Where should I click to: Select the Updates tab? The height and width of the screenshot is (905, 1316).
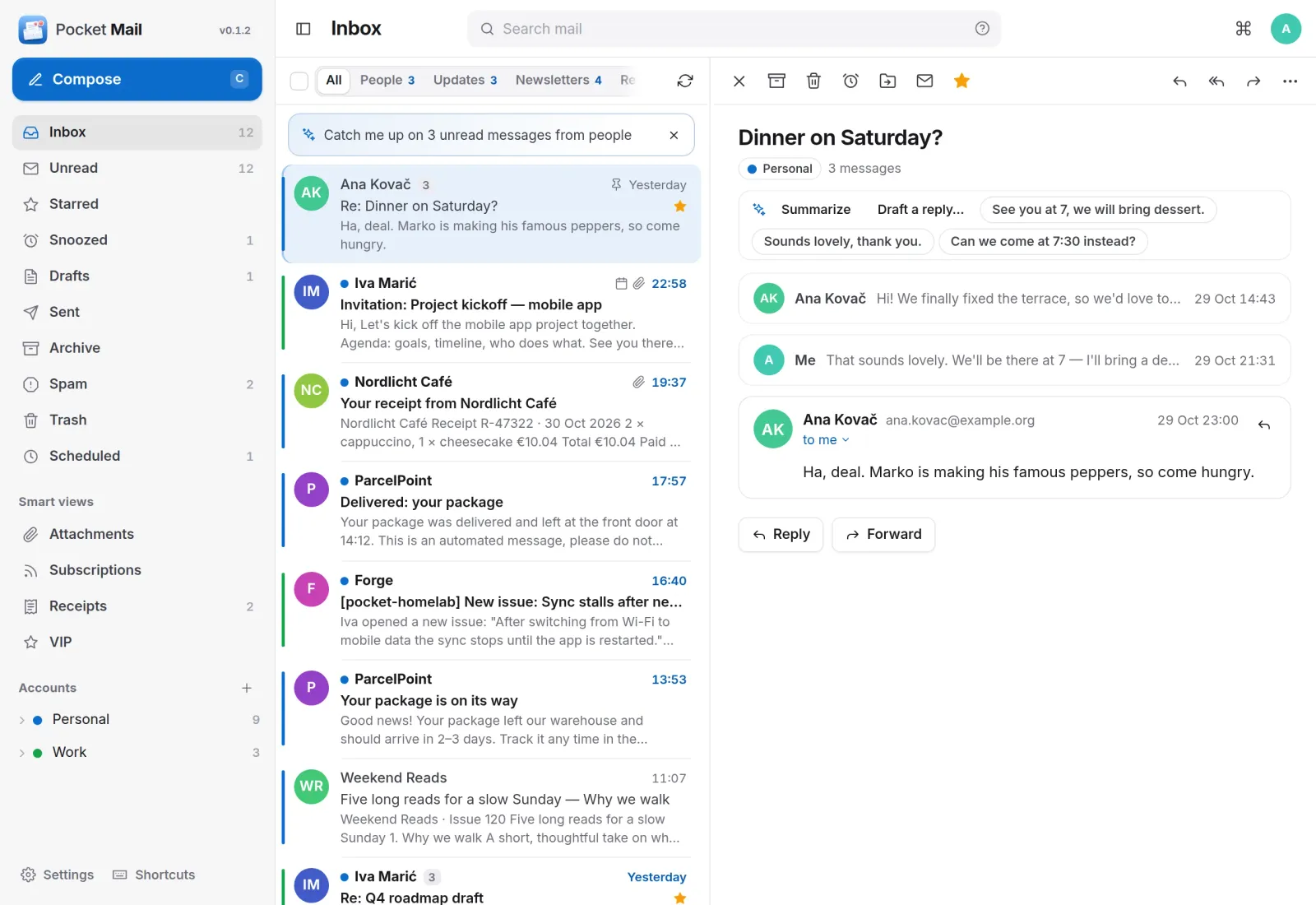(x=465, y=80)
